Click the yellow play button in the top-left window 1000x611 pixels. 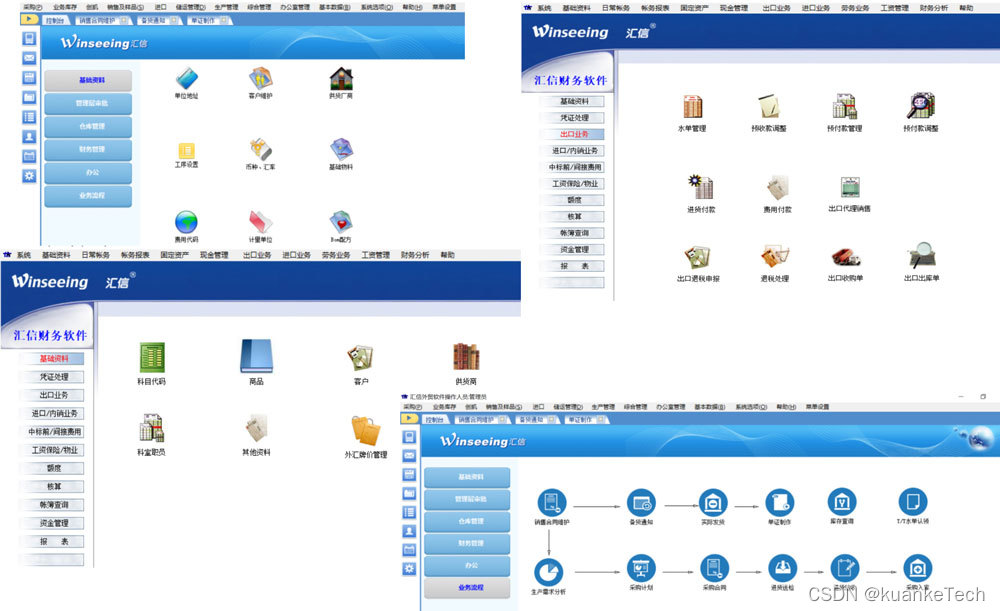point(29,20)
